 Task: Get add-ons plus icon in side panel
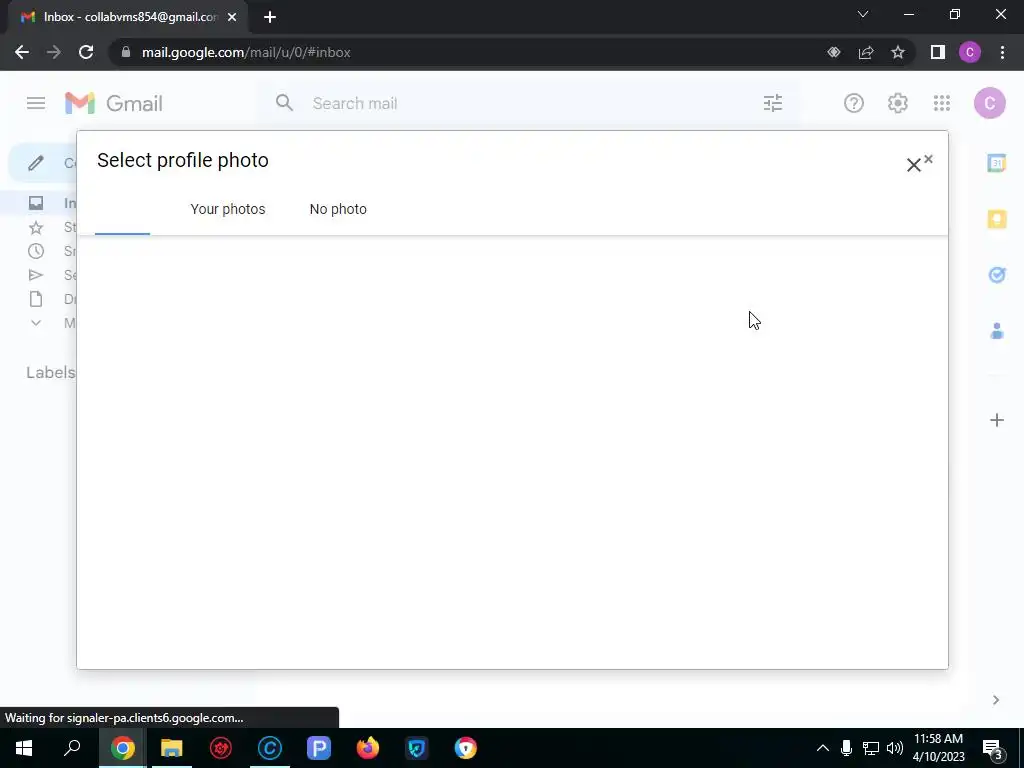pos(997,420)
